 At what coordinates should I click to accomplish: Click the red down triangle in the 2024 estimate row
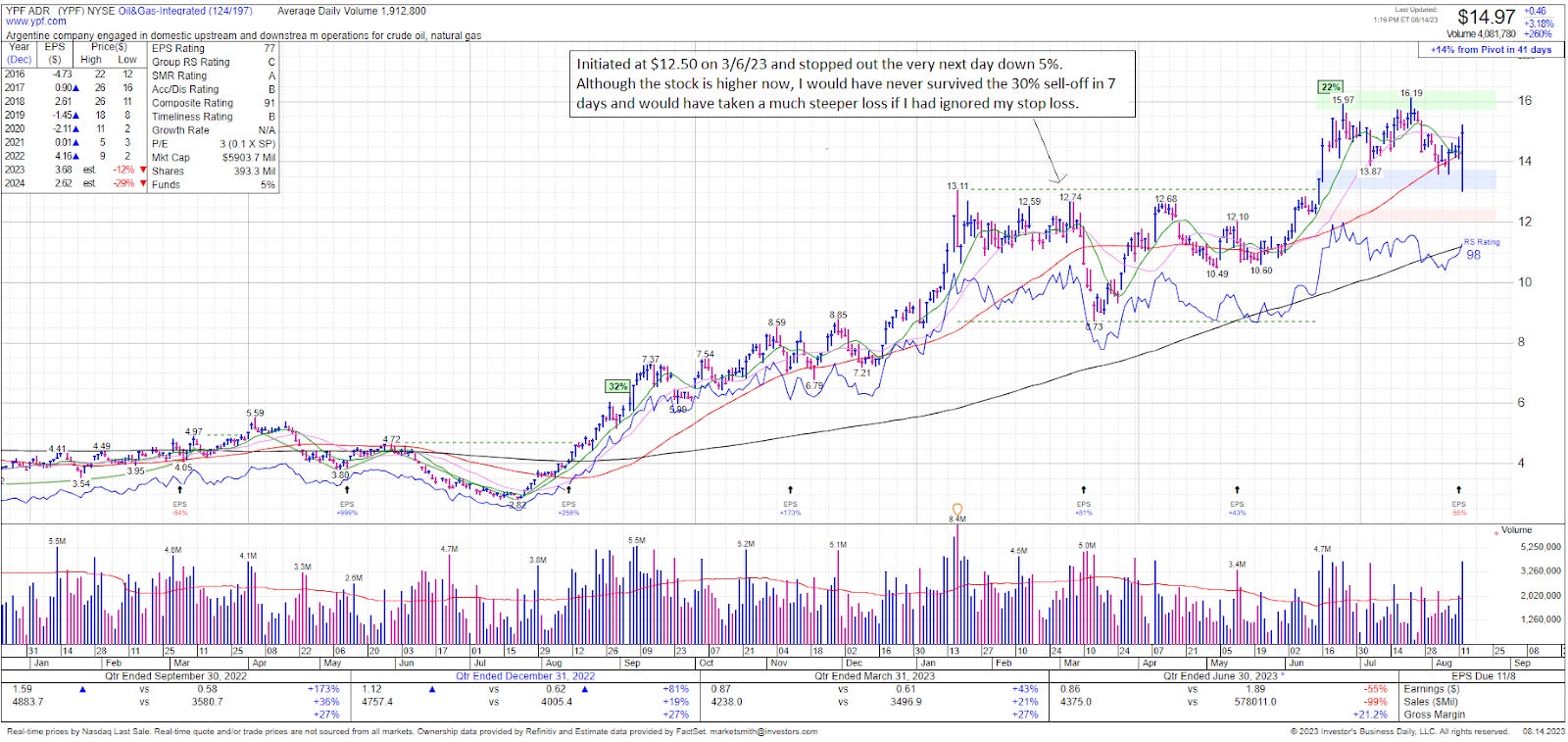143,183
